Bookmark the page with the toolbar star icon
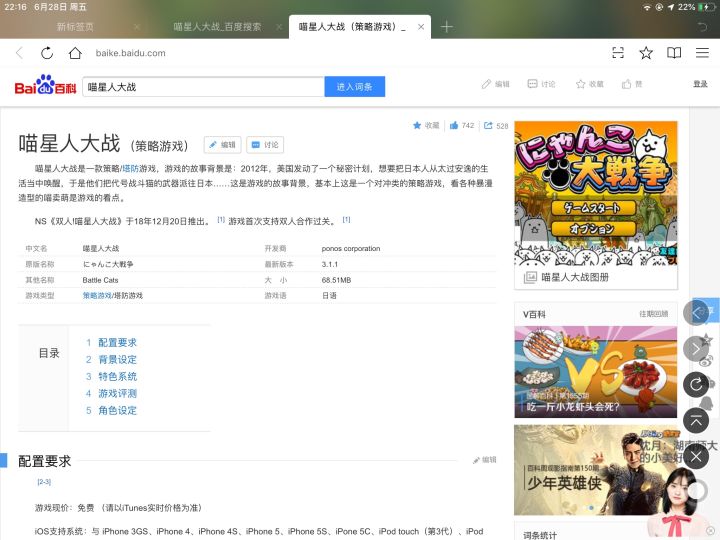This screenshot has height=540, width=720. (x=646, y=53)
